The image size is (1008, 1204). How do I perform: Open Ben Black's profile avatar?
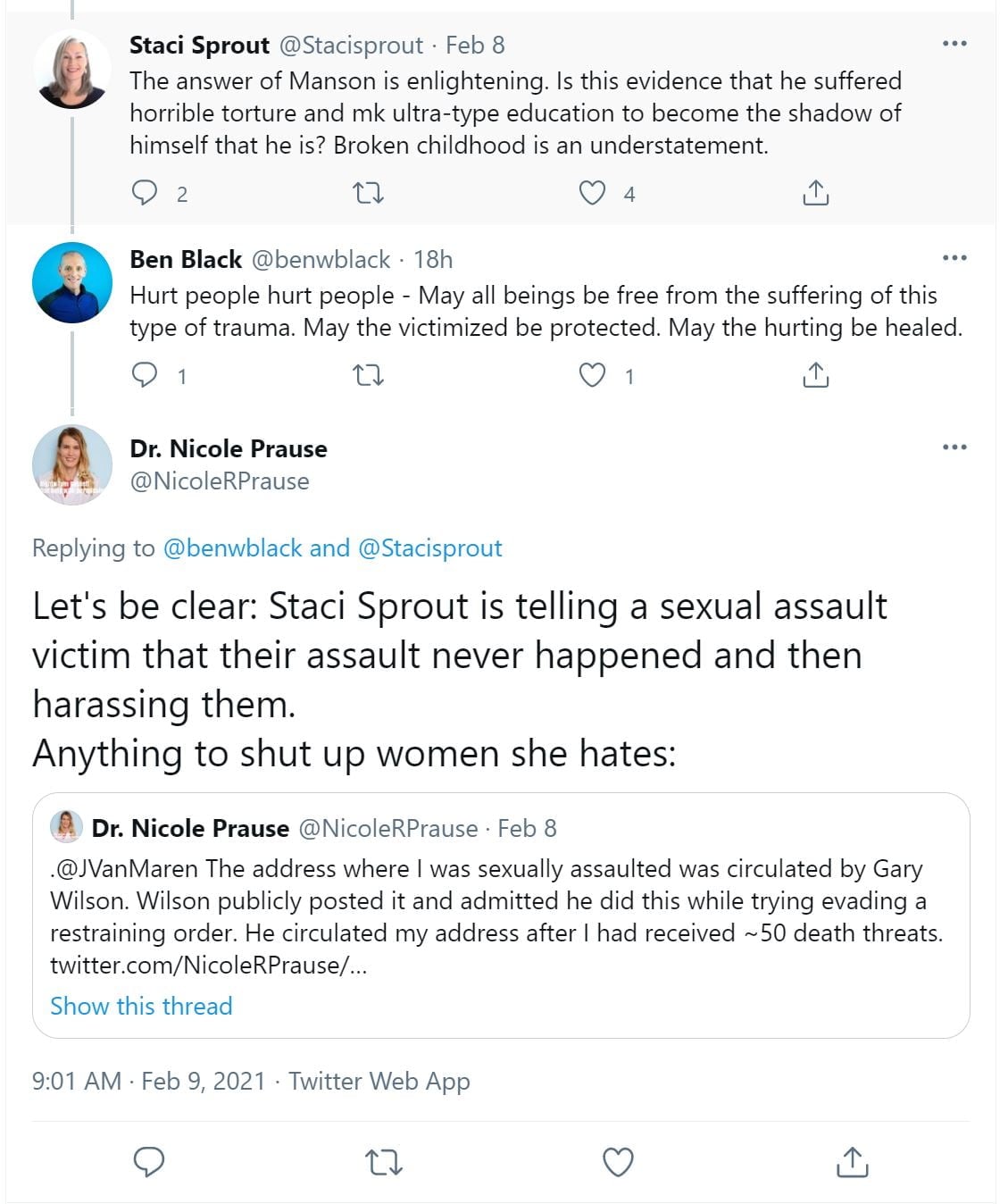coord(71,282)
